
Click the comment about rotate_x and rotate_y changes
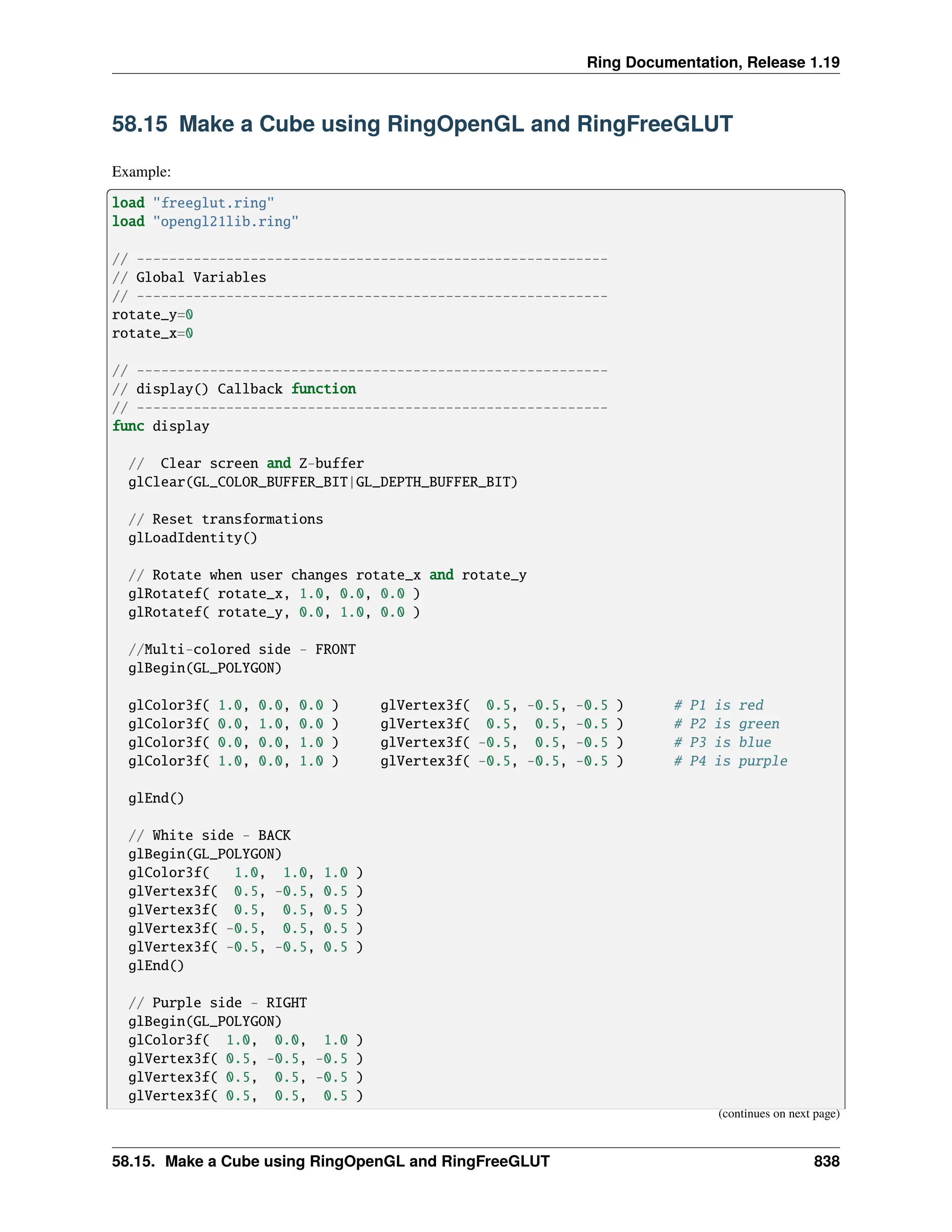[x=327, y=575]
